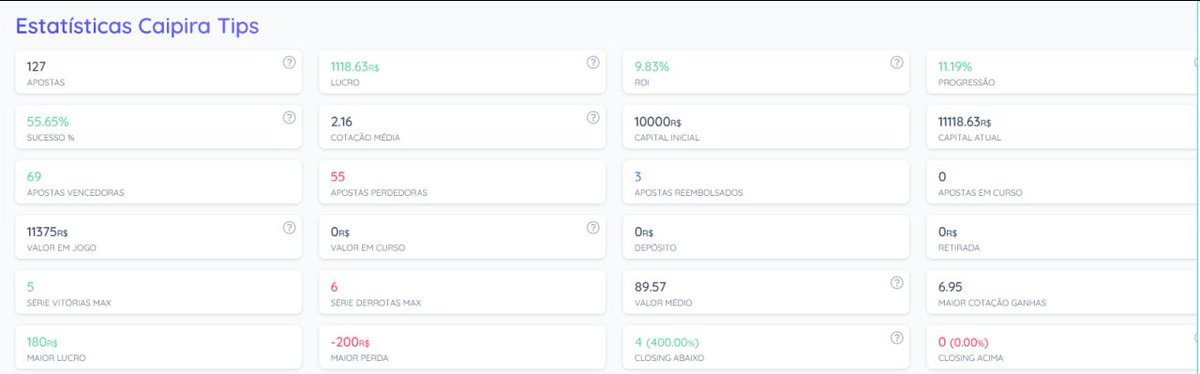Select the Valor Médio figure 89.57
Screen dimensions: 1200x374
[651, 286]
